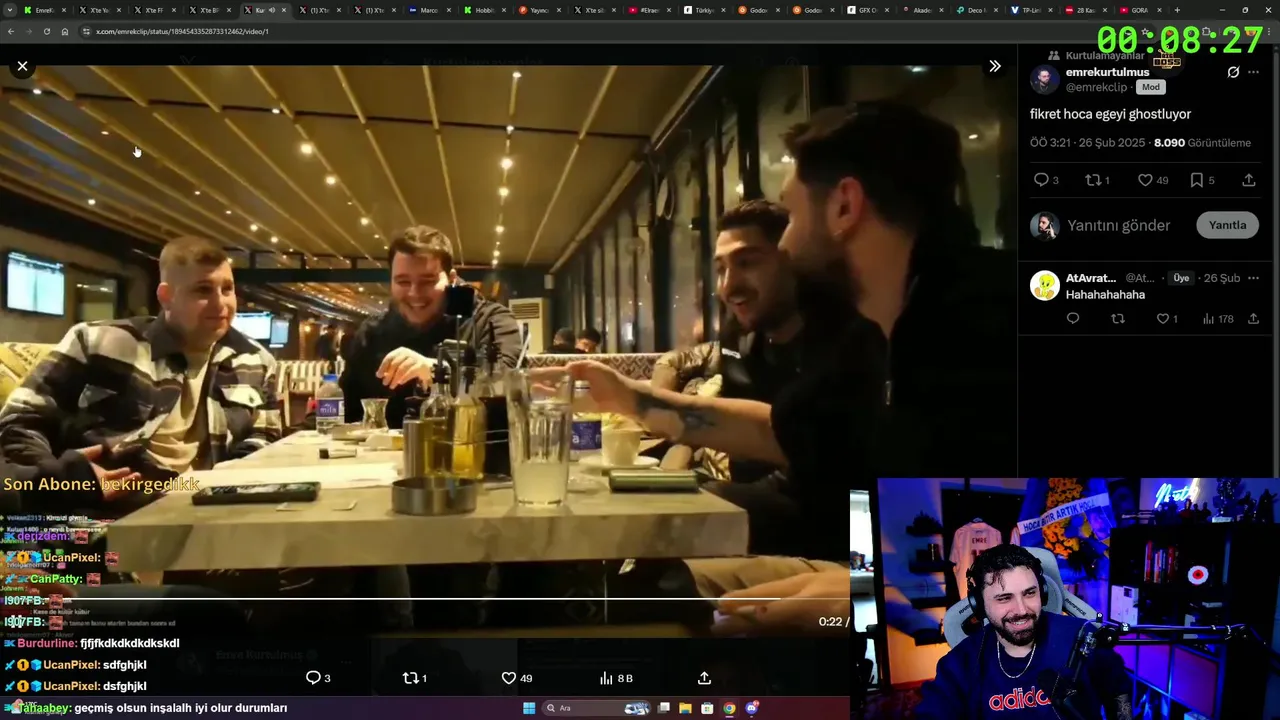Viewport: 1280px width, 720px height.
Task: Open Discord from the taskbar
Action: (x=751, y=708)
